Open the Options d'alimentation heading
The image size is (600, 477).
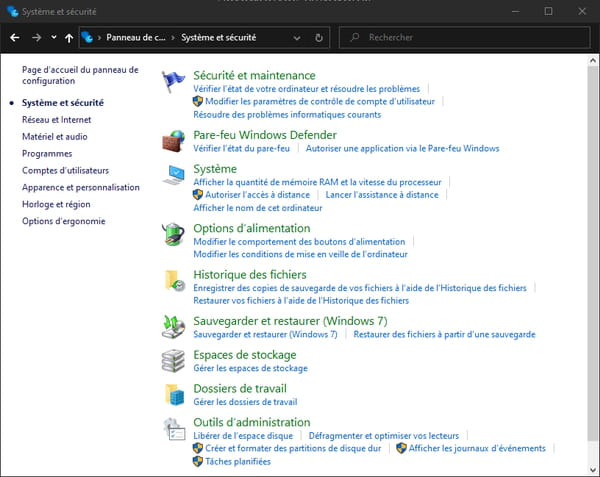click(252, 228)
